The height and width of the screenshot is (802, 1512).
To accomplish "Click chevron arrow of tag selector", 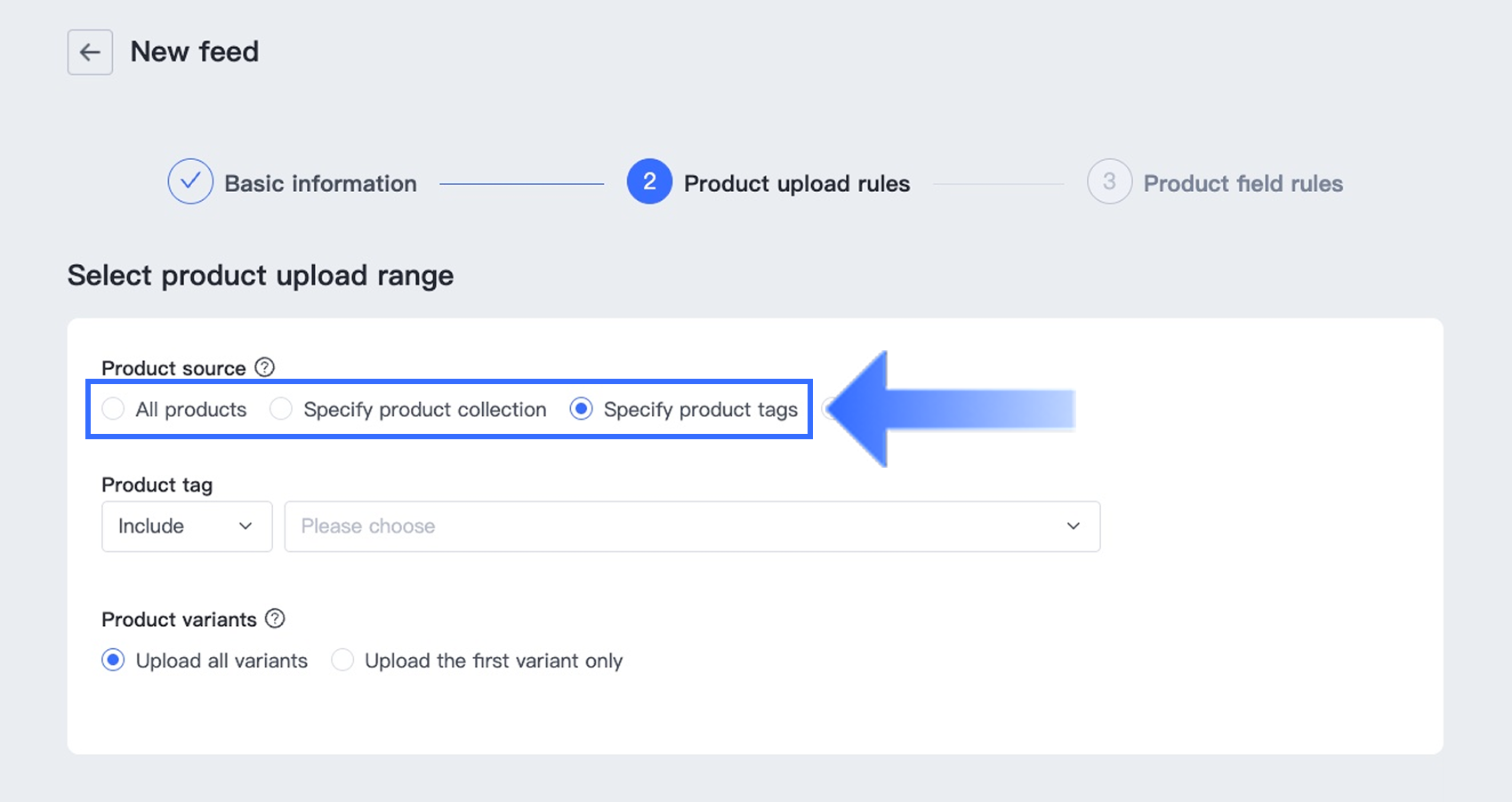I will (x=1074, y=526).
